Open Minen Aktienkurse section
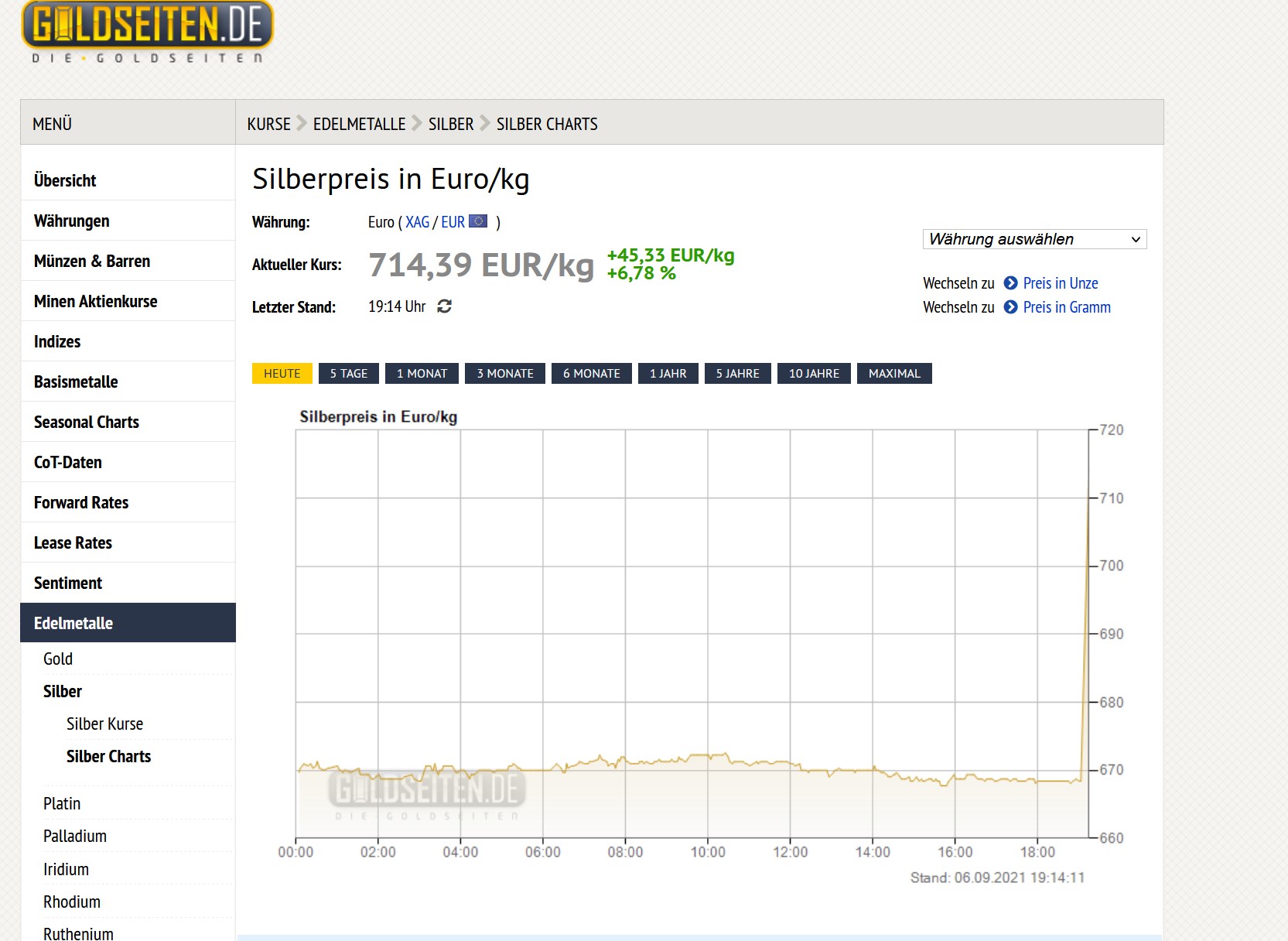Screen dimensions: 1288x941 [128, 301]
